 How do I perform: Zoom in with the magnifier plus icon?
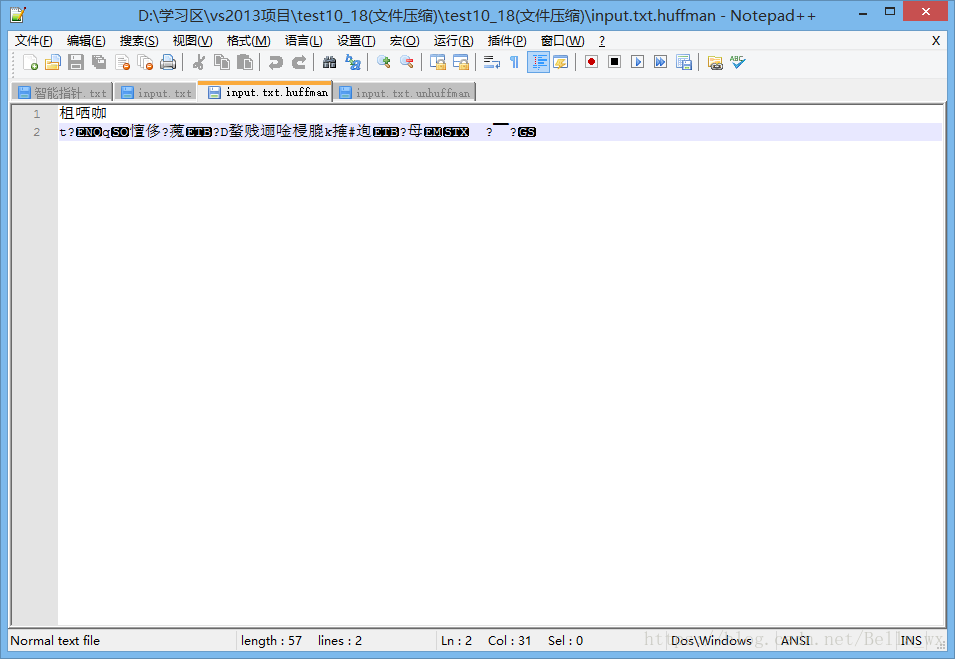tap(383, 62)
